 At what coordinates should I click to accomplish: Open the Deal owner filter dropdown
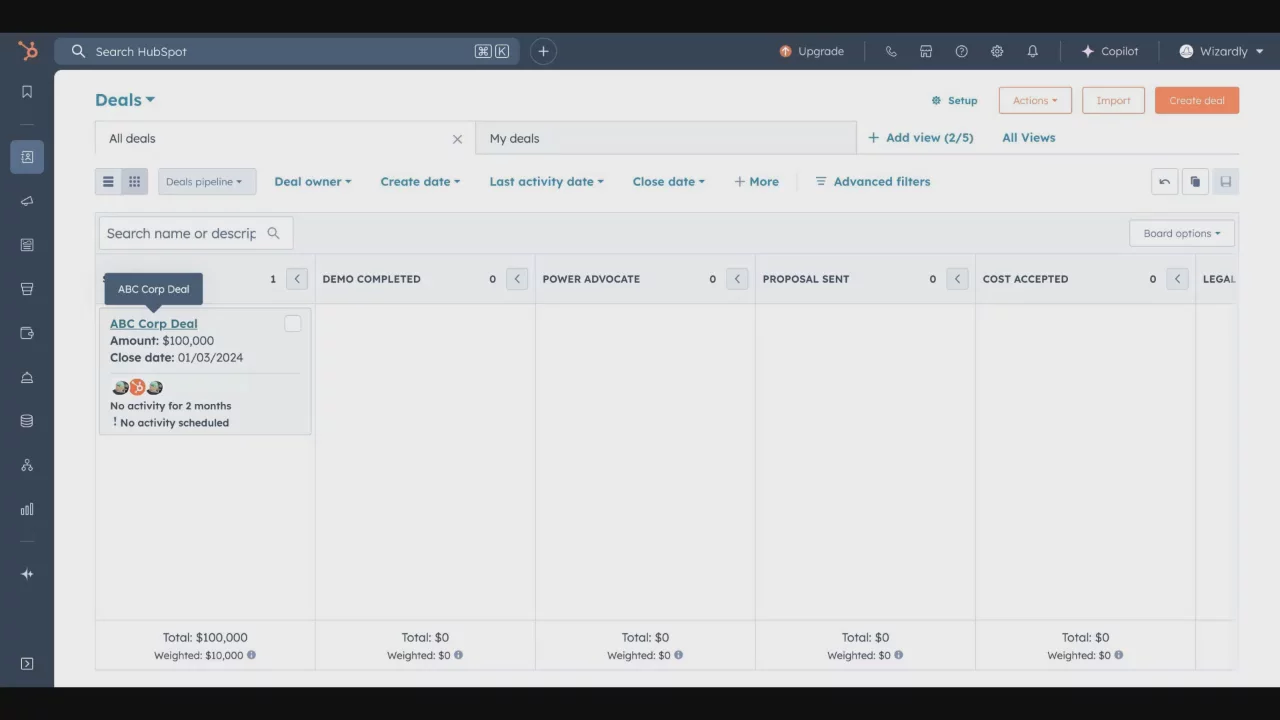tap(312, 181)
